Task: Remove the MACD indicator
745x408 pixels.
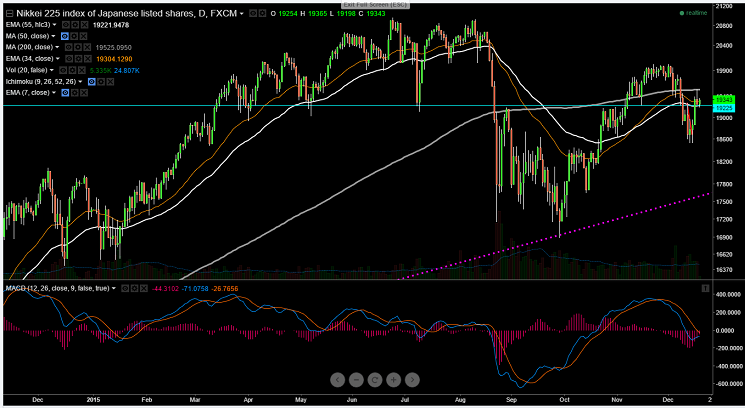Action: (x=144, y=288)
